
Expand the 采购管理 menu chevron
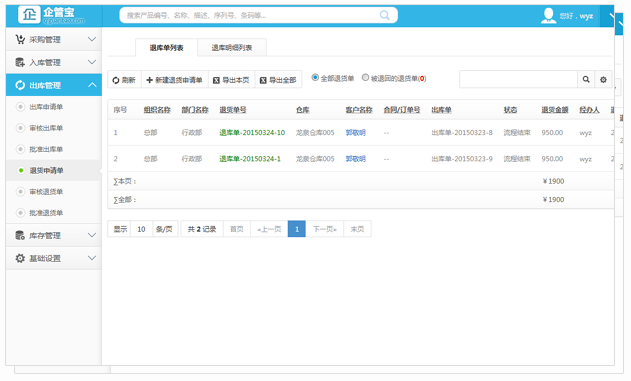[92, 39]
